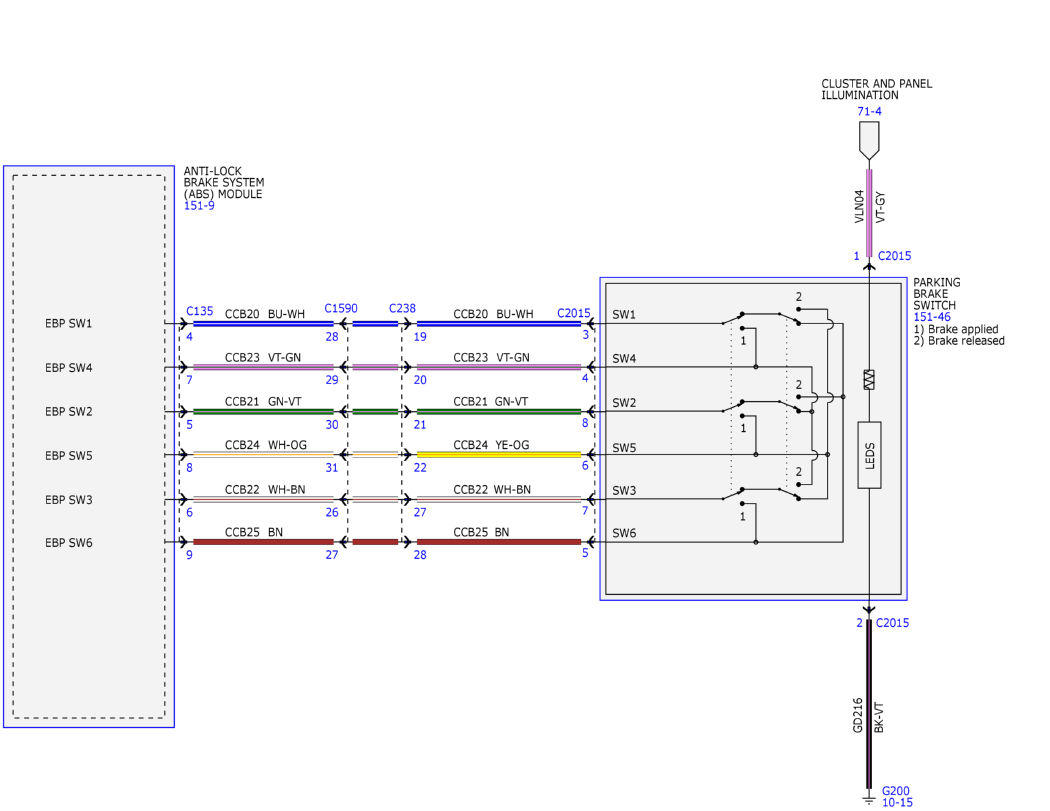Select the C1590 connector label

click(x=341, y=308)
